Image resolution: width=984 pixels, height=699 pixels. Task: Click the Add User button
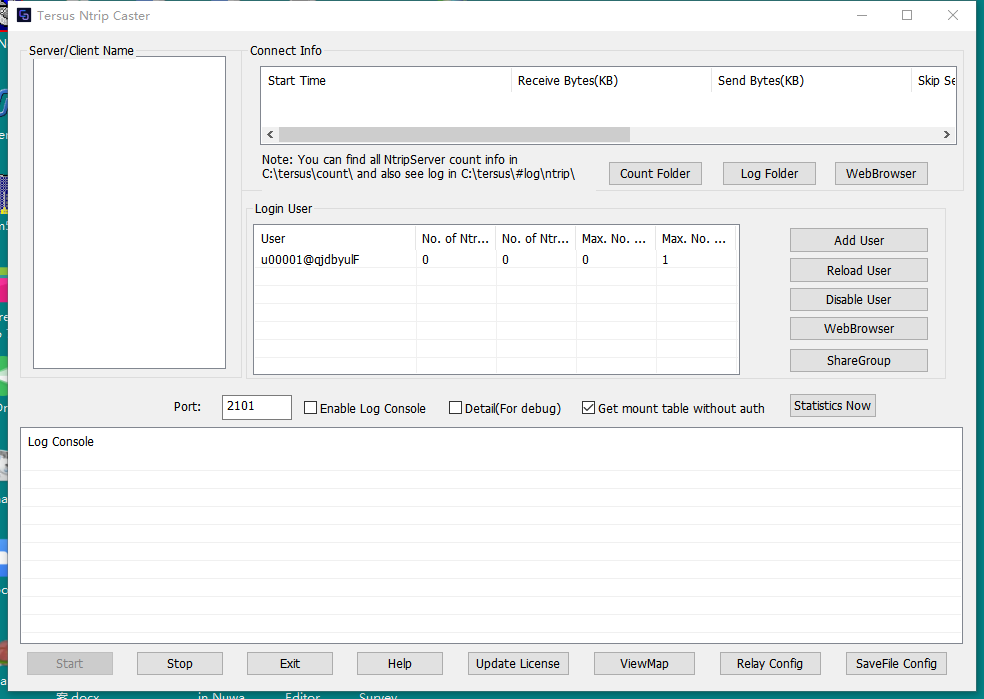pos(858,240)
